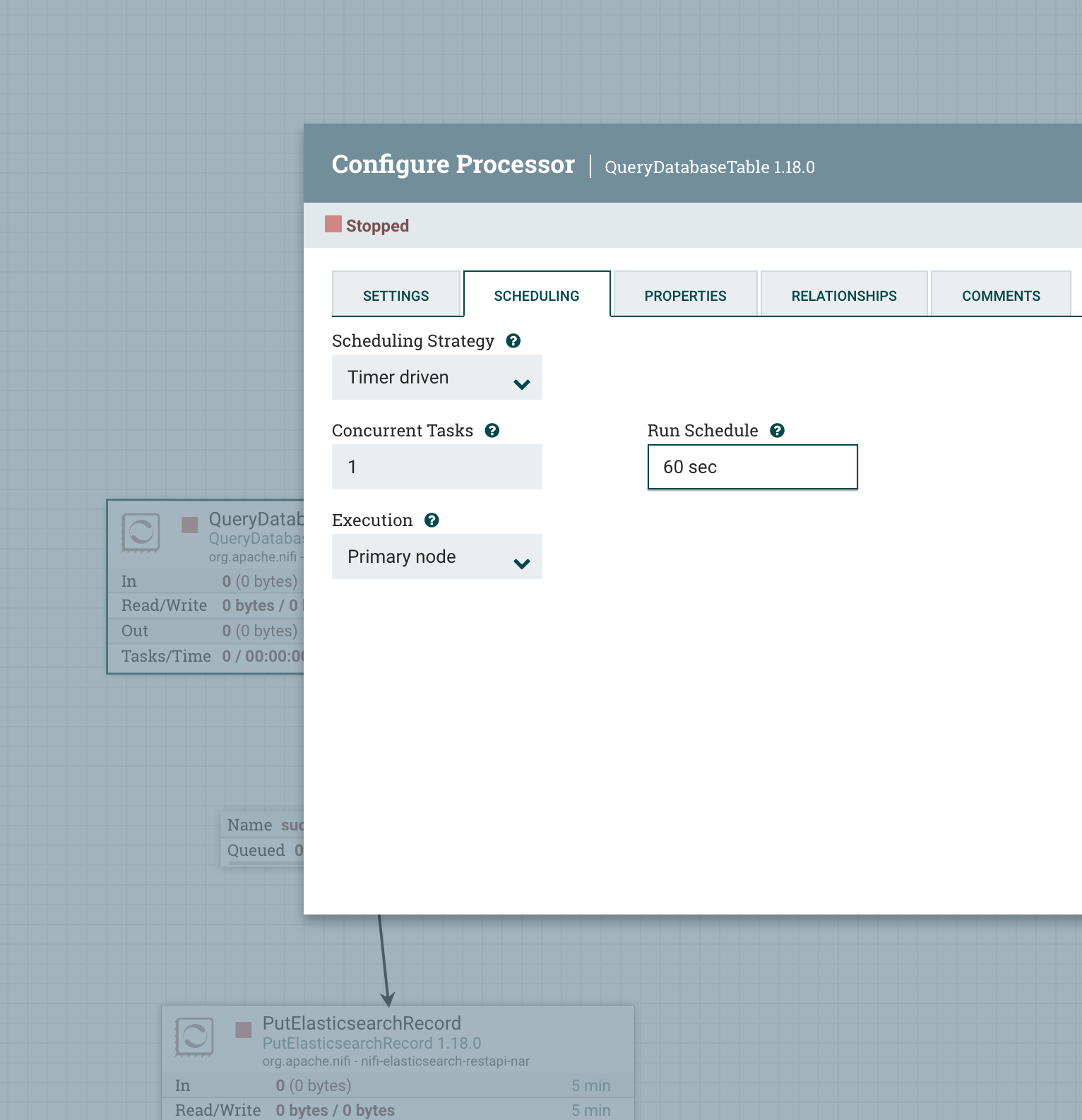
Task: Click 'org.apache.nifi - nifi-elasticsearch-restapi-nar' bundle text
Action: coord(396,1061)
